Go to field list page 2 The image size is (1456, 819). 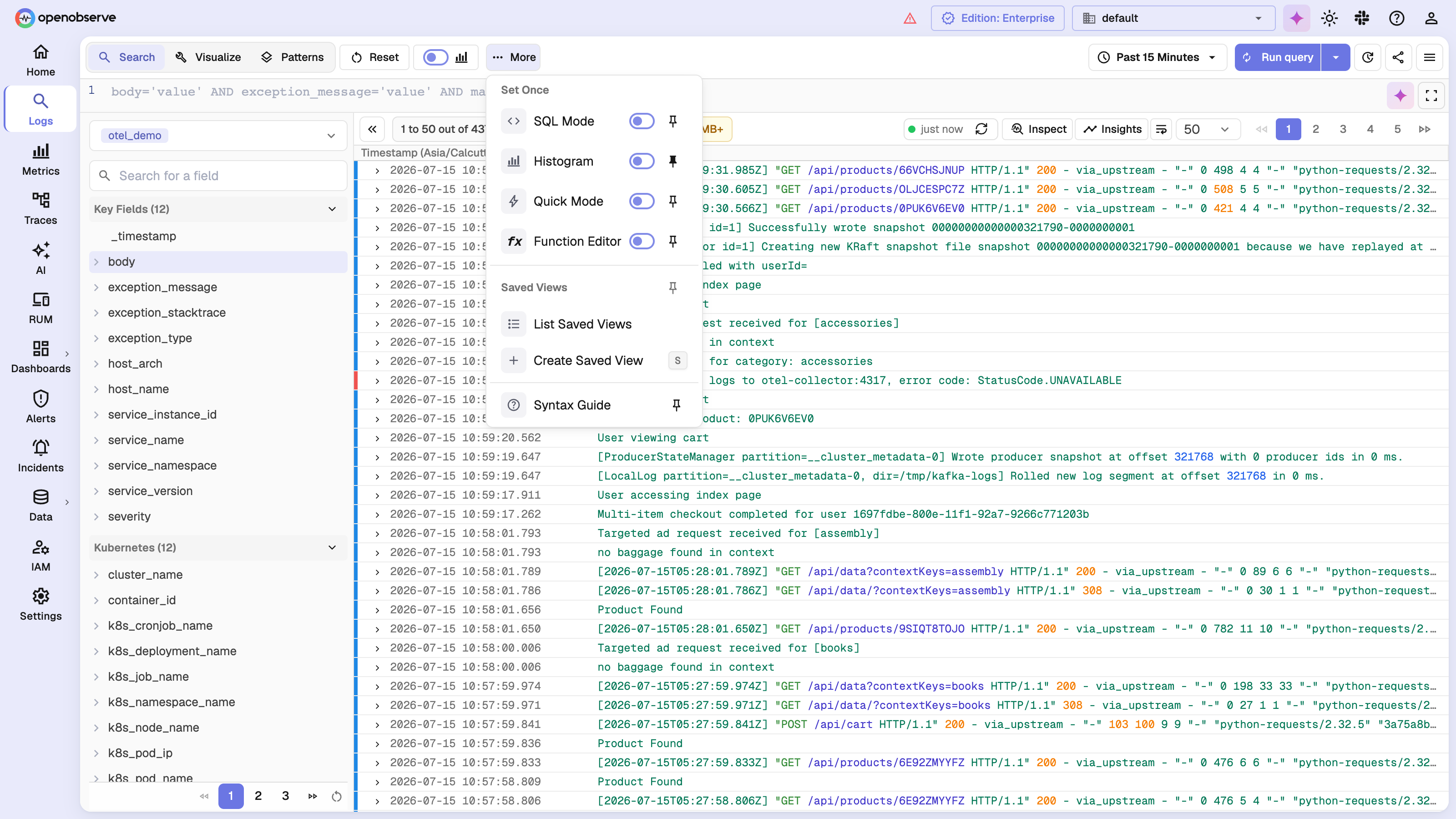tap(258, 796)
